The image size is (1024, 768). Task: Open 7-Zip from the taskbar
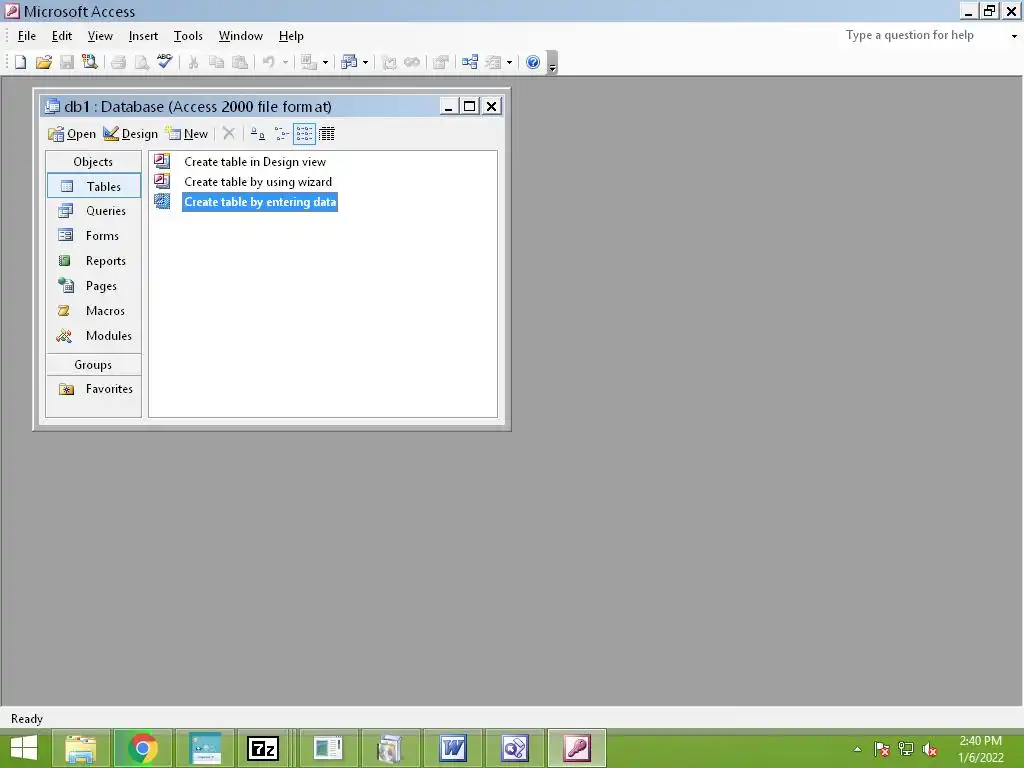click(263, 748)
